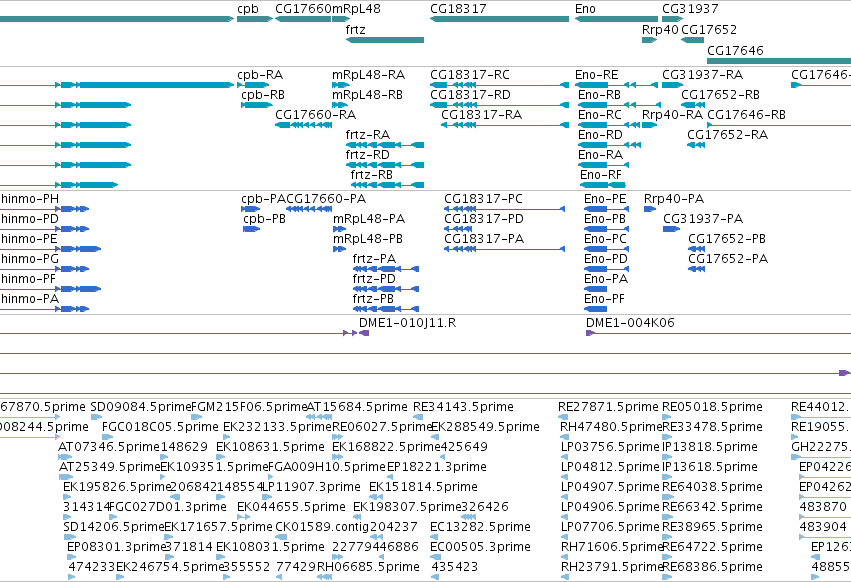The width and height of the screenshot is (851, 582).
Task: Open the hinmo-PG protein label
Action: coord(30,260)
